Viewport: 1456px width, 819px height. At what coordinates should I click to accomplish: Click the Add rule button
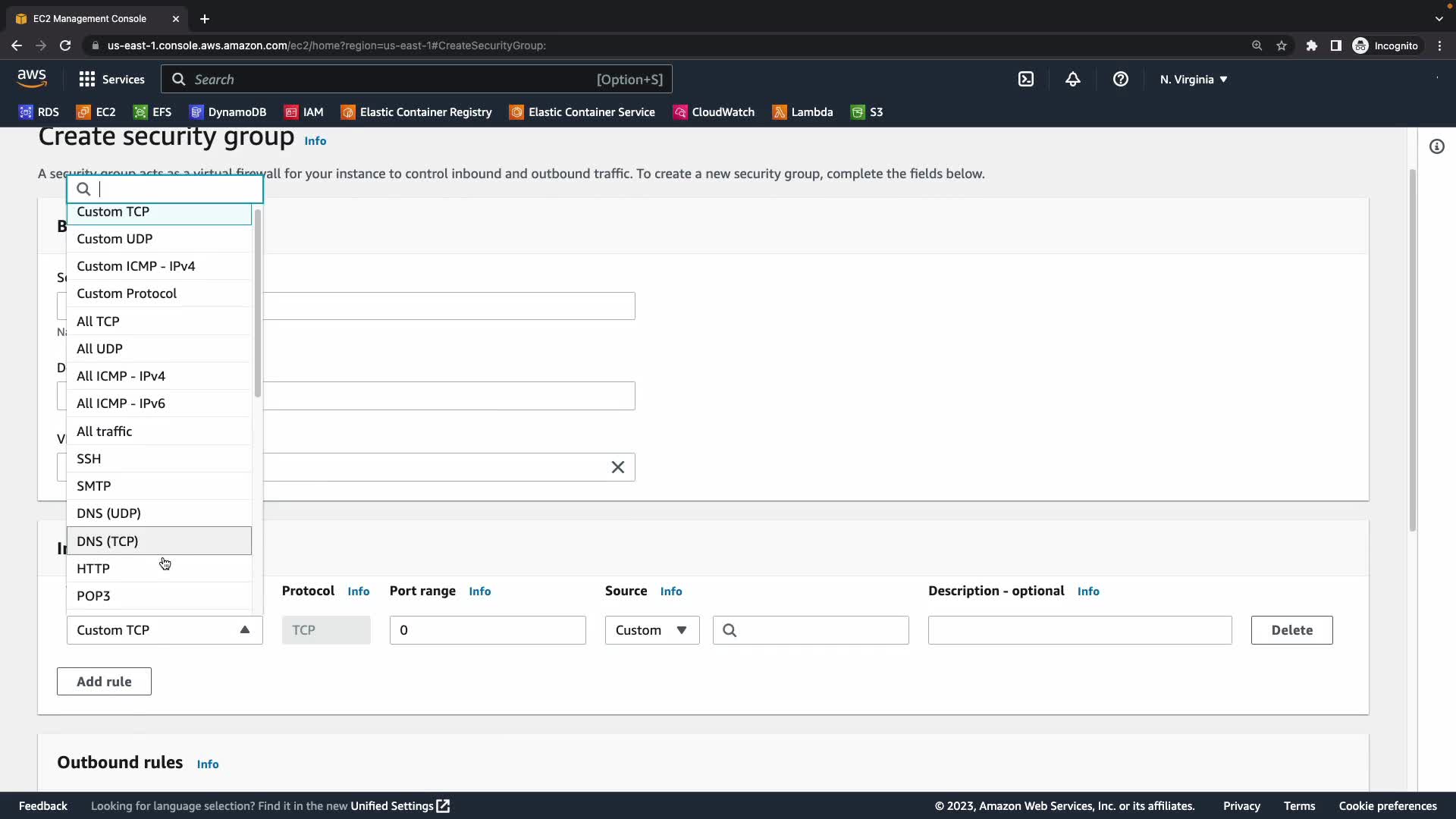(x=104, y=682)
